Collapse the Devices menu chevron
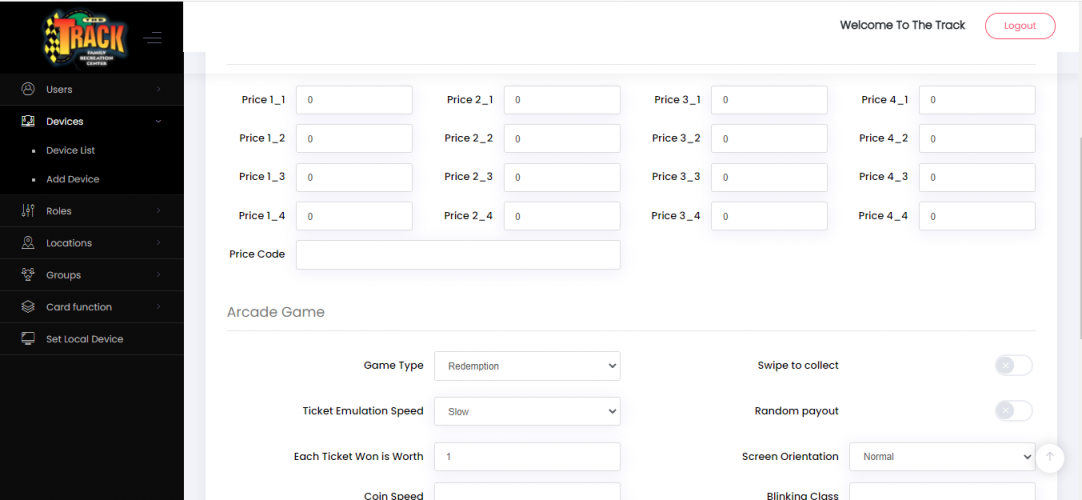 (159, 121)
